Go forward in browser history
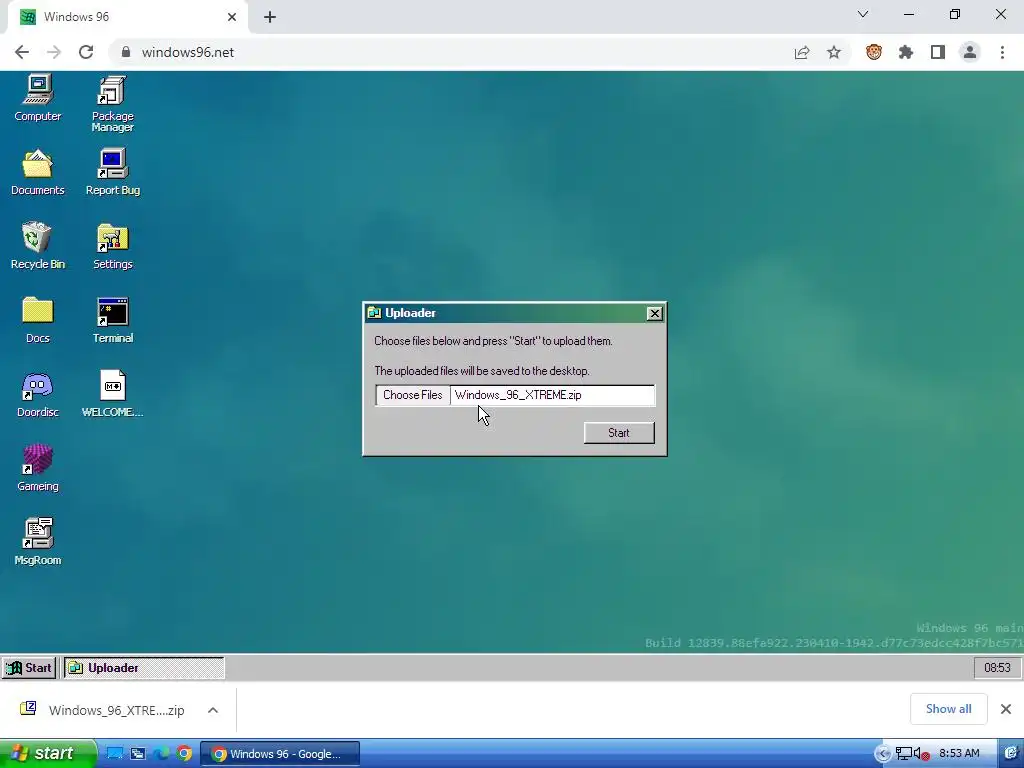 click(54, 52)
